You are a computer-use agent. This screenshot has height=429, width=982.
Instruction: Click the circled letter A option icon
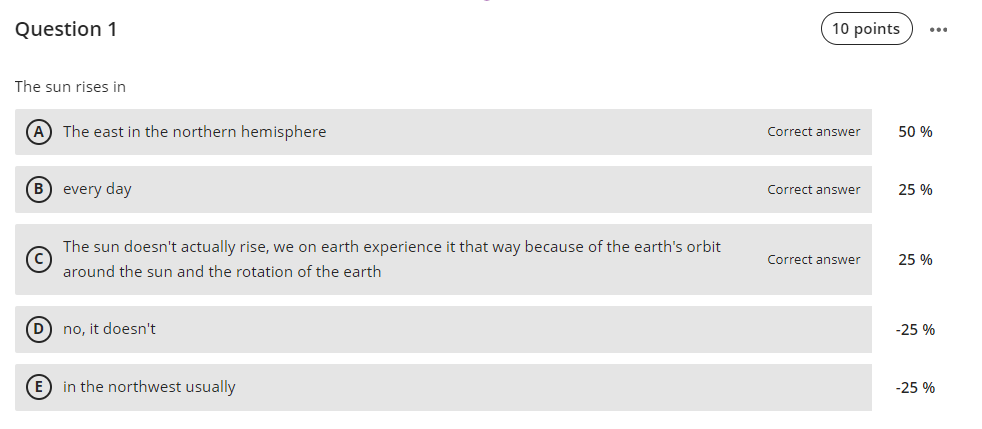tap(38, 132)
